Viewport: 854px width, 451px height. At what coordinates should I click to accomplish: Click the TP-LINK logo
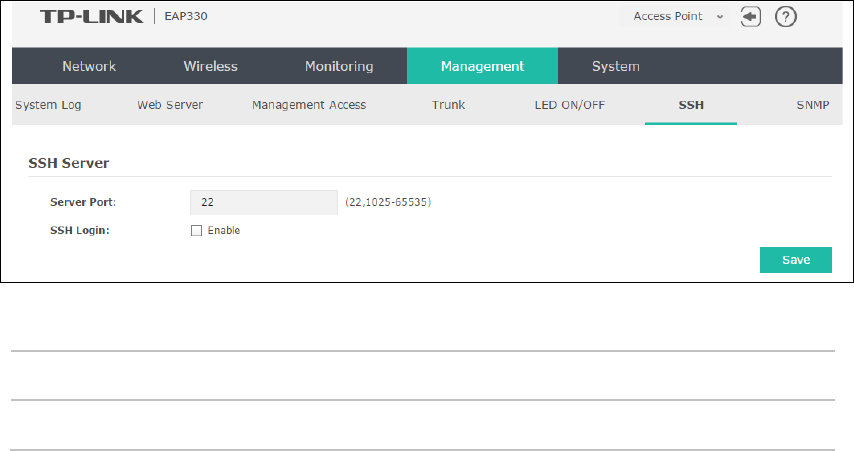click(92, 16)
